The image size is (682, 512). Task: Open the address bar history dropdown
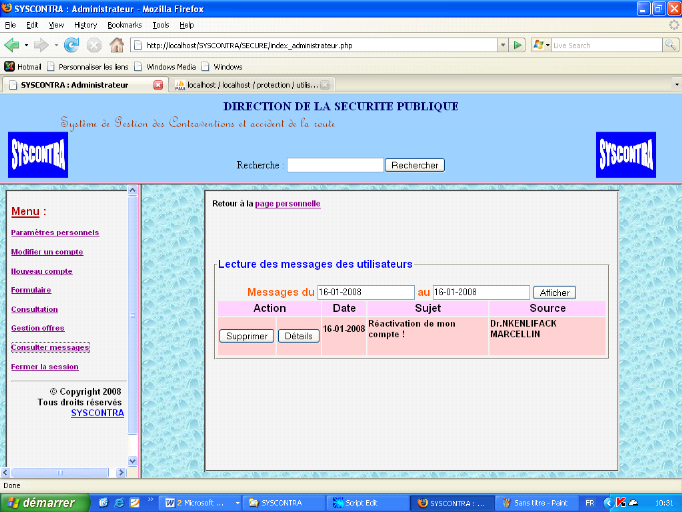(502, 45)
